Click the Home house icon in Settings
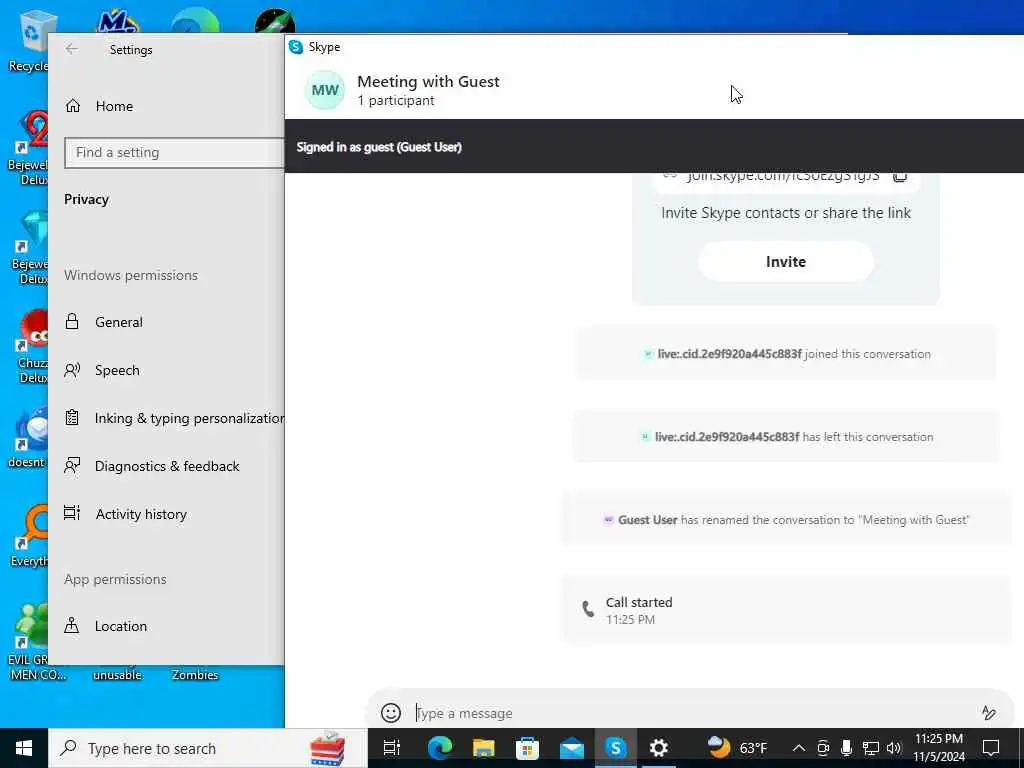 72,106
